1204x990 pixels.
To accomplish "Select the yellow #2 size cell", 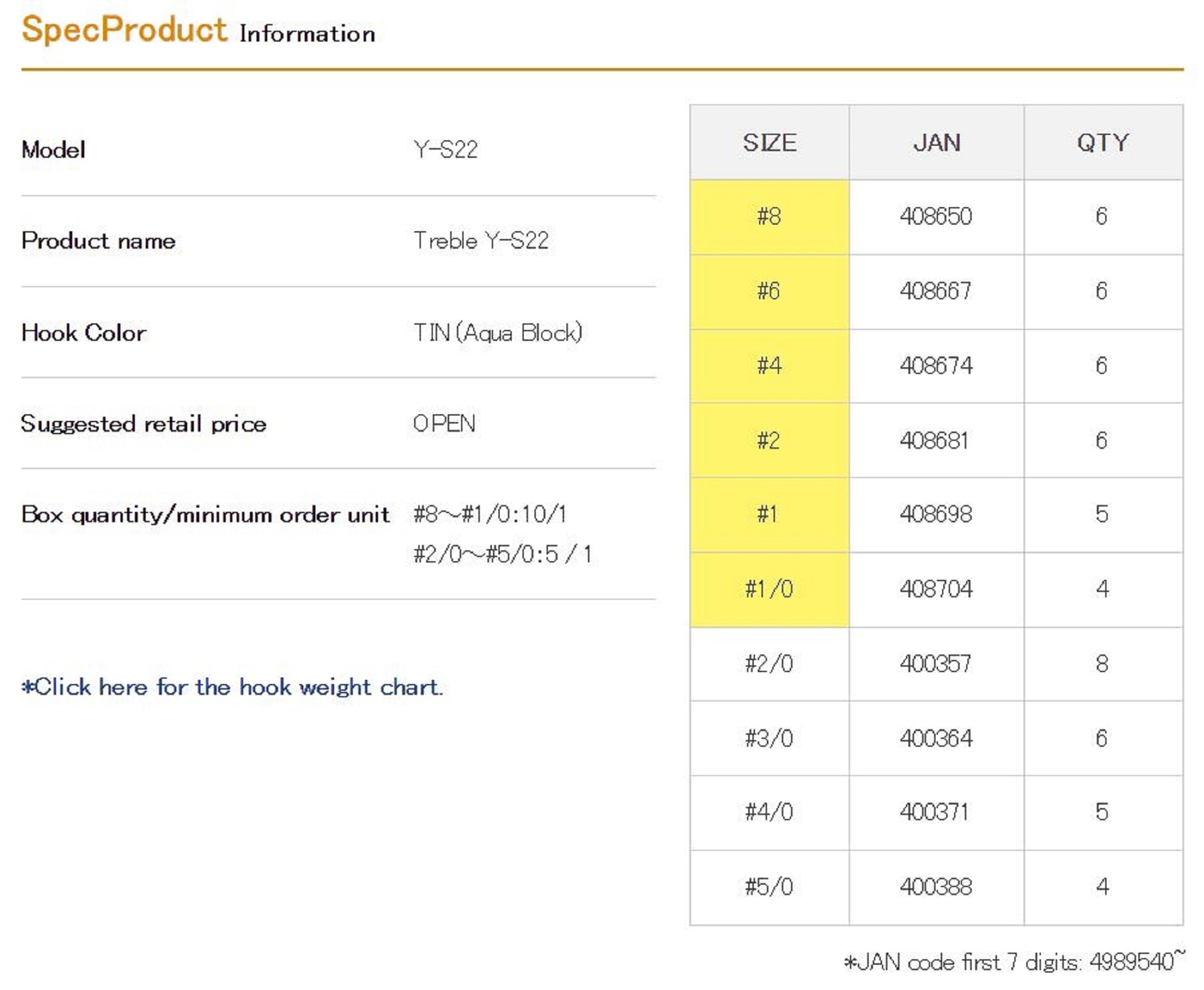I will tap(769, 440).
